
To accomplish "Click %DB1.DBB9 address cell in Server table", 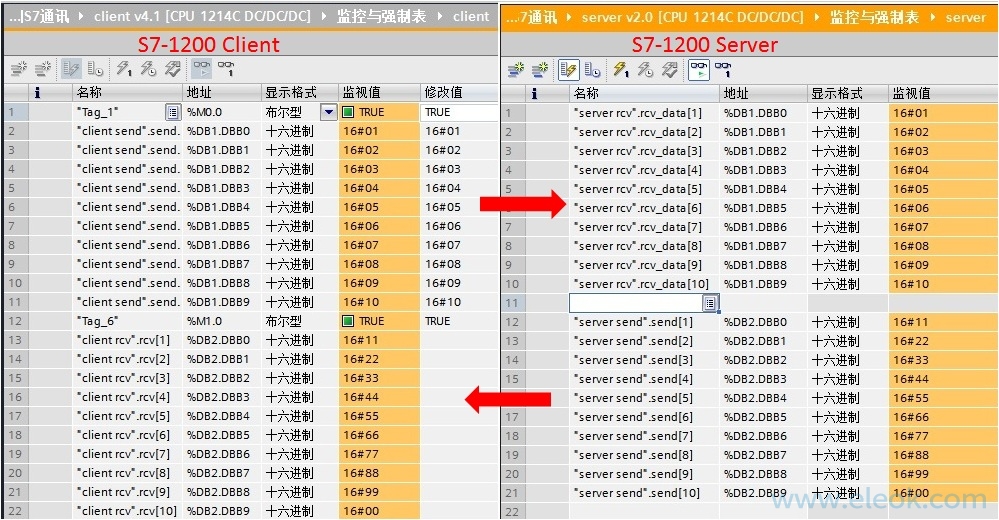I will (763, 284).
